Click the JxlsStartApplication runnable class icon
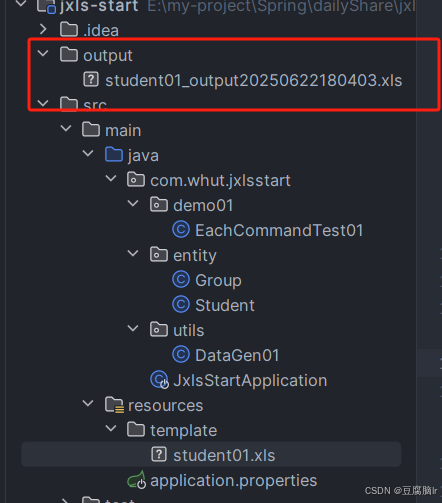442x503 pixels. pos(159,380)
